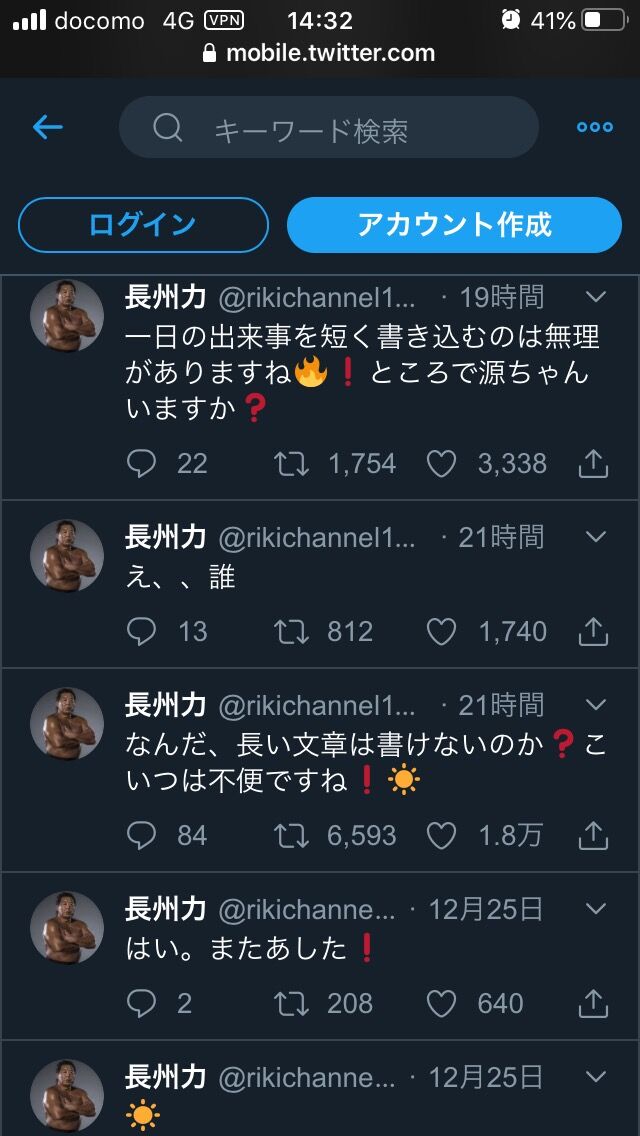Expand chevron on the 不便ですね tweet

pyautogui.click(x=595, y=705)
